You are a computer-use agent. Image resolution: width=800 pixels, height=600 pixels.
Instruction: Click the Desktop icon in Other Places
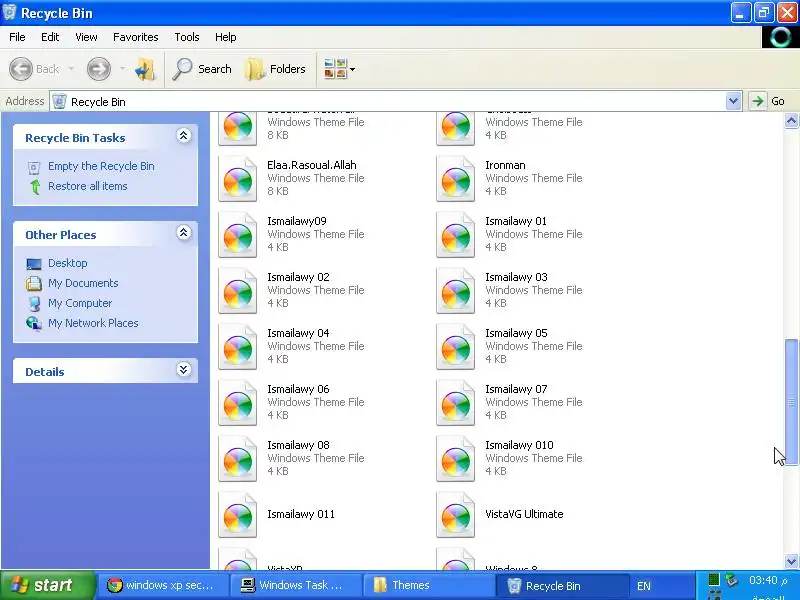pyautogui.click(x=34, y=264)
